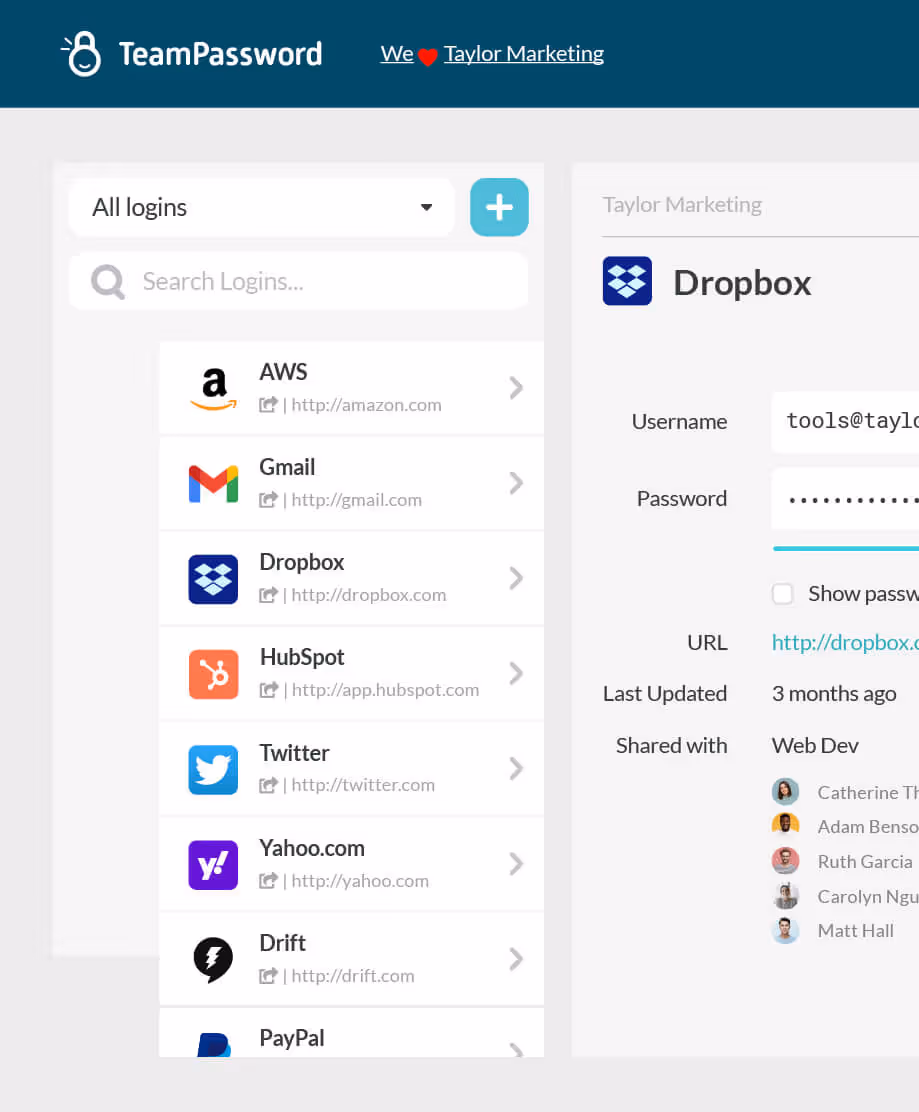Open Taylor Marketing header link
Screen dimensions: 919x1112
click(524, 54)
